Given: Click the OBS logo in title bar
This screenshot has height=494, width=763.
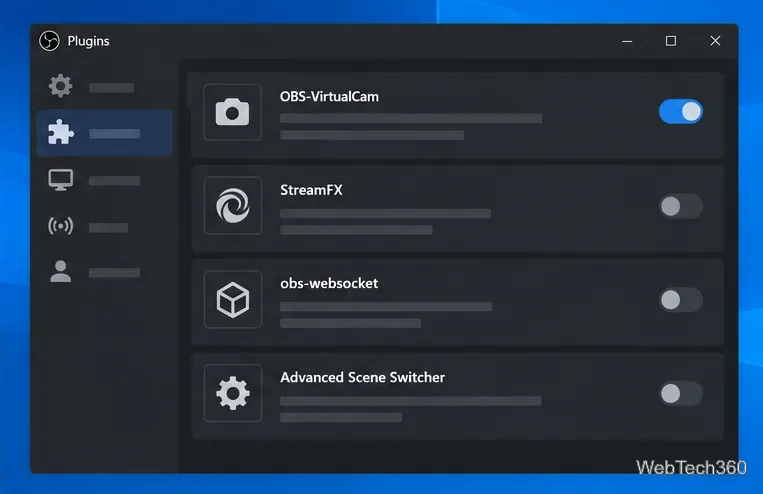Looking at the screenshot, I should pyautogui.click(x=49, y=41).
